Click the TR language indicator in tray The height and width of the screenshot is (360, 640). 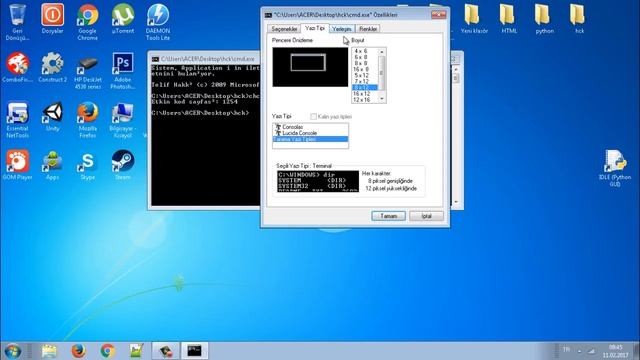(566, 350)
